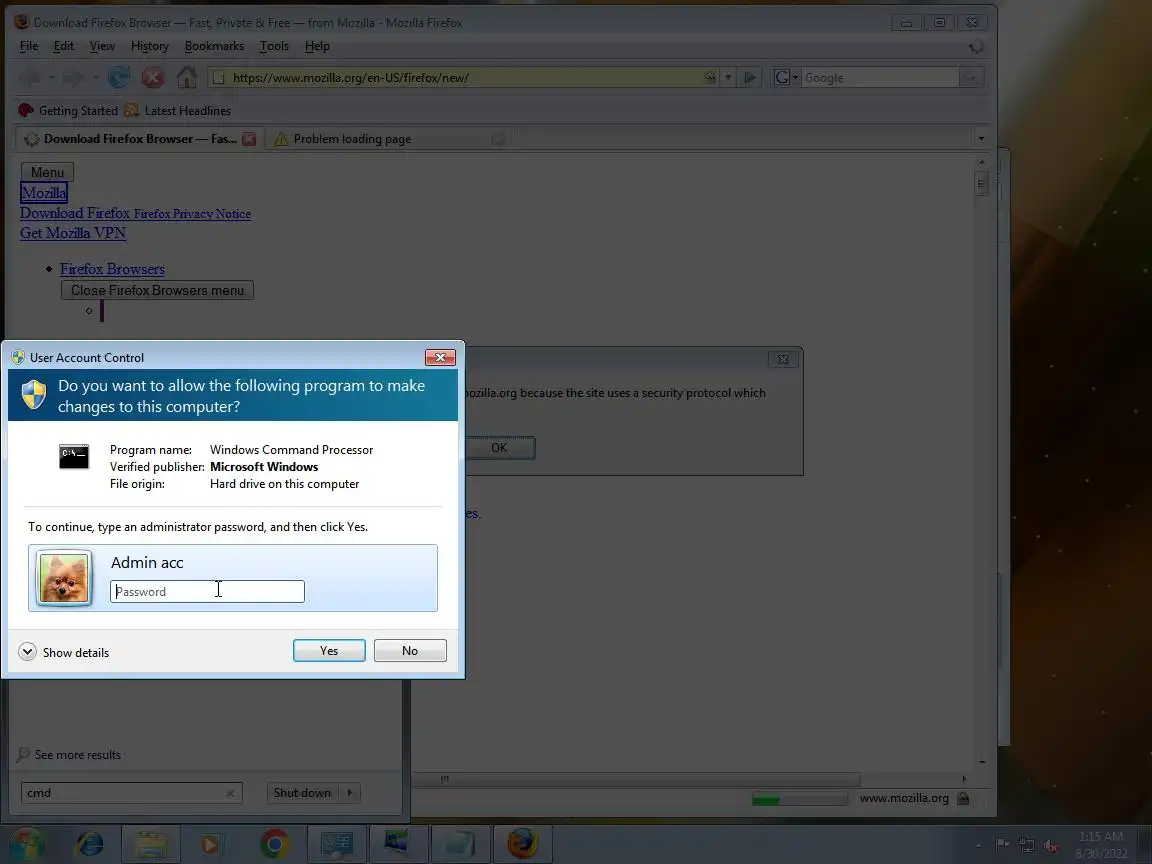The height and width of the screenshot is (864, 1152).
Task: Click See more results in Start menu
Action: pos(69,755)
